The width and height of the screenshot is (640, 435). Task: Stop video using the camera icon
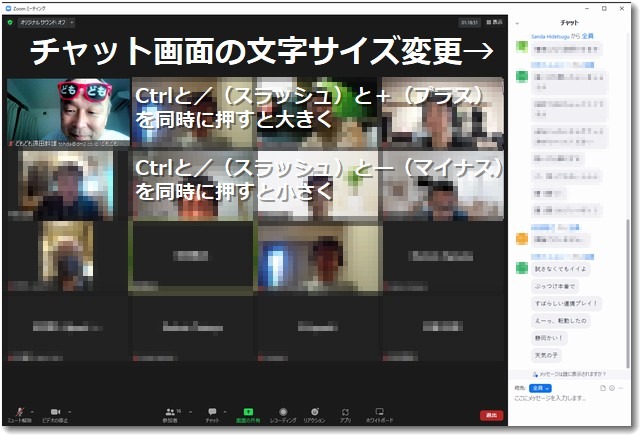55,415
